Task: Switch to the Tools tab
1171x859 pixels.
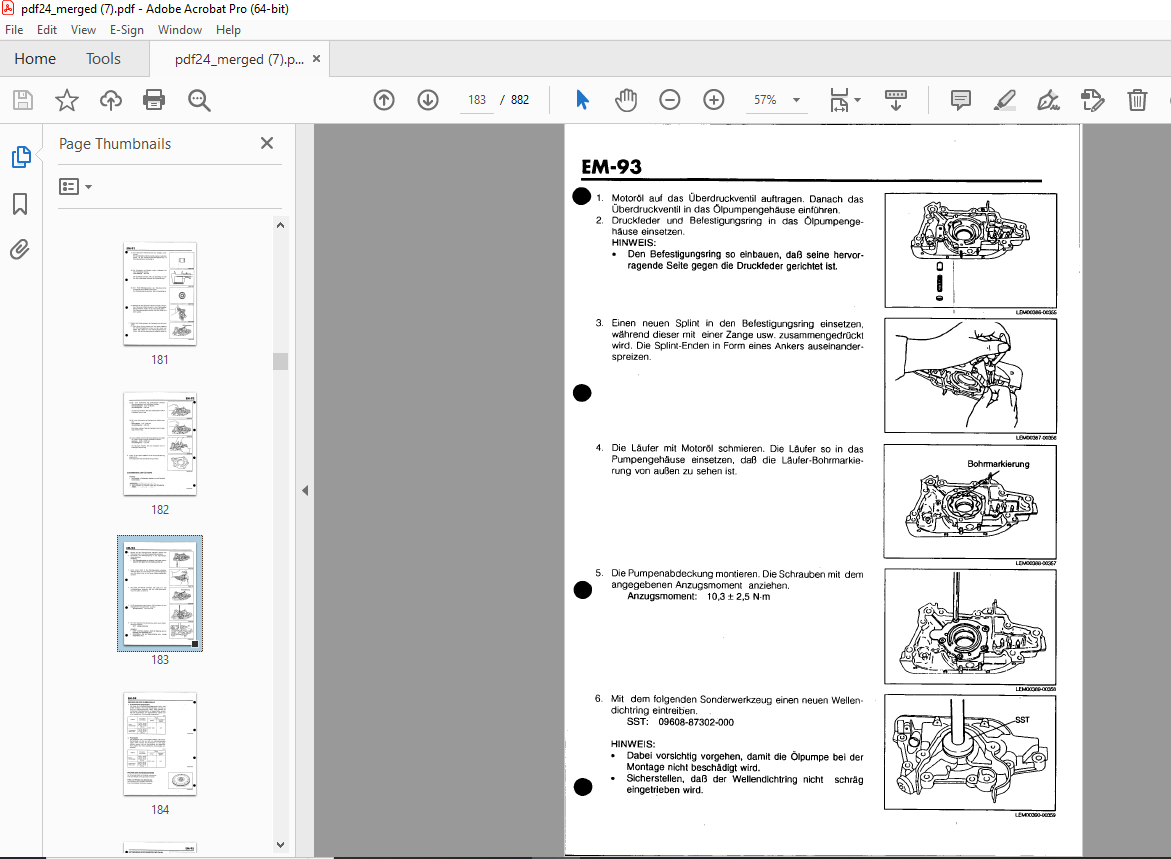Action: pyautogui.click(x=103, y=59)
